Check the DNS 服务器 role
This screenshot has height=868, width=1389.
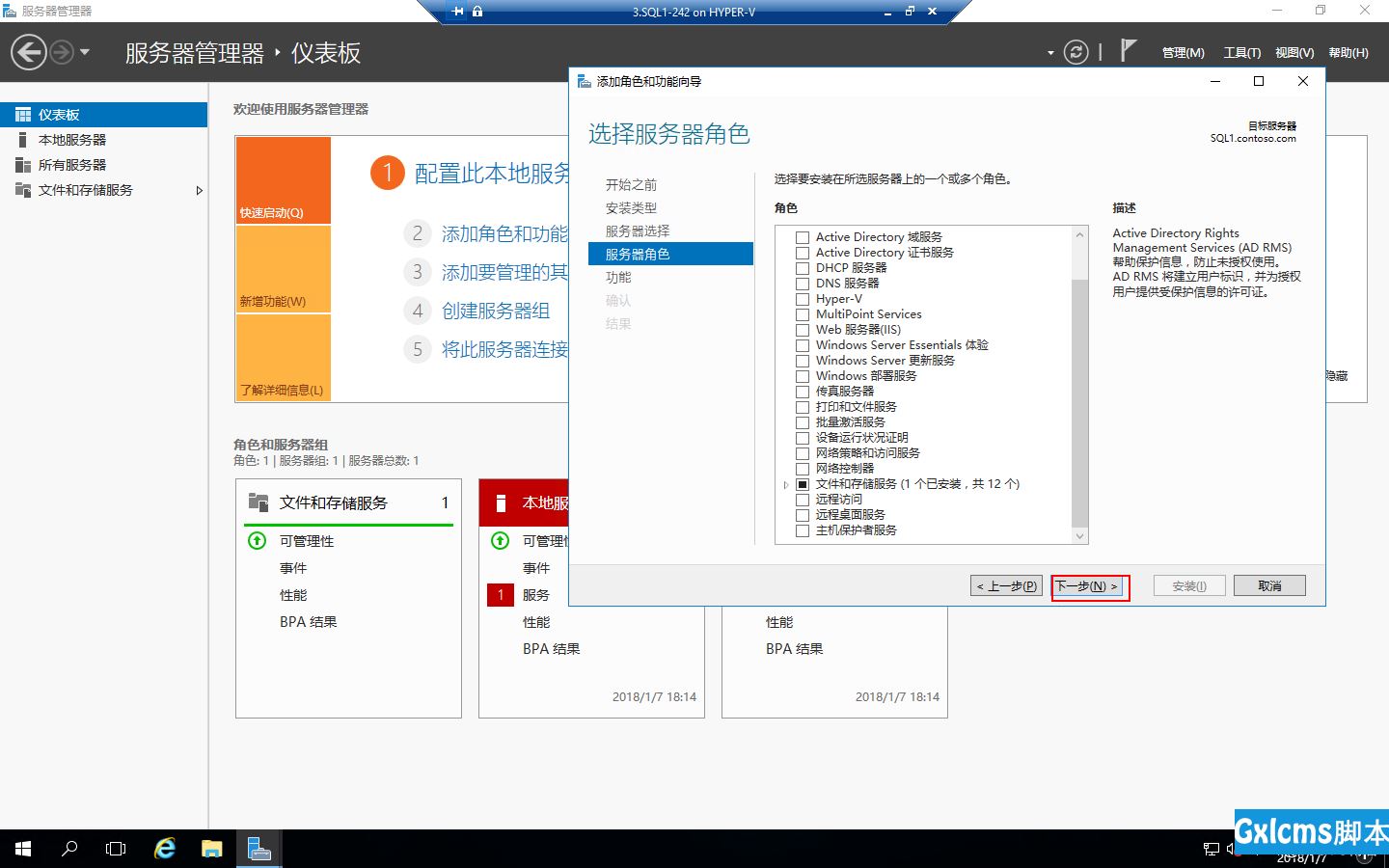coord(803,284)
